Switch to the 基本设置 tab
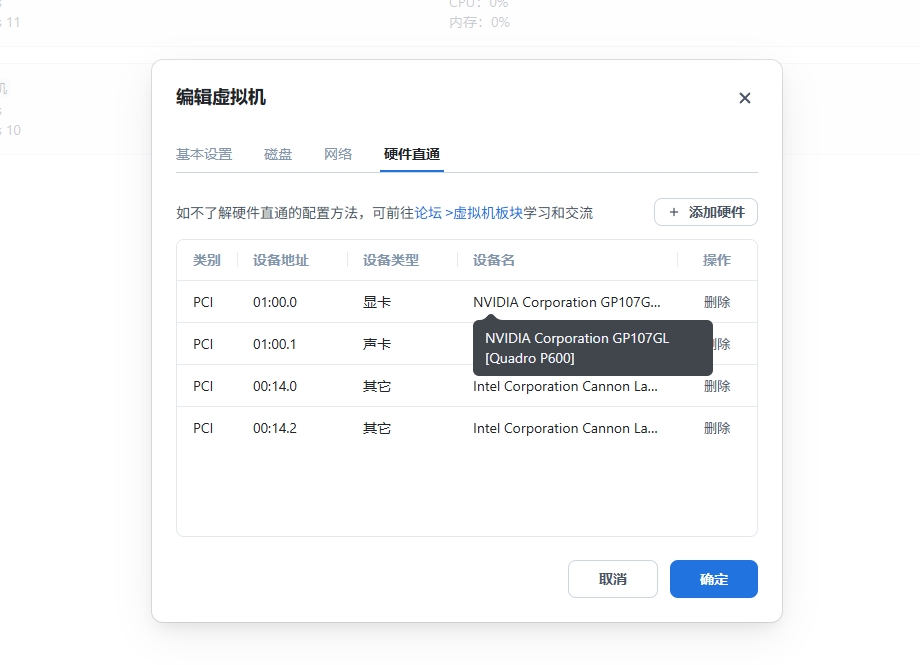The height and width of the screenshot is (665, 920). pyautogui.click(x=204, y=154)
